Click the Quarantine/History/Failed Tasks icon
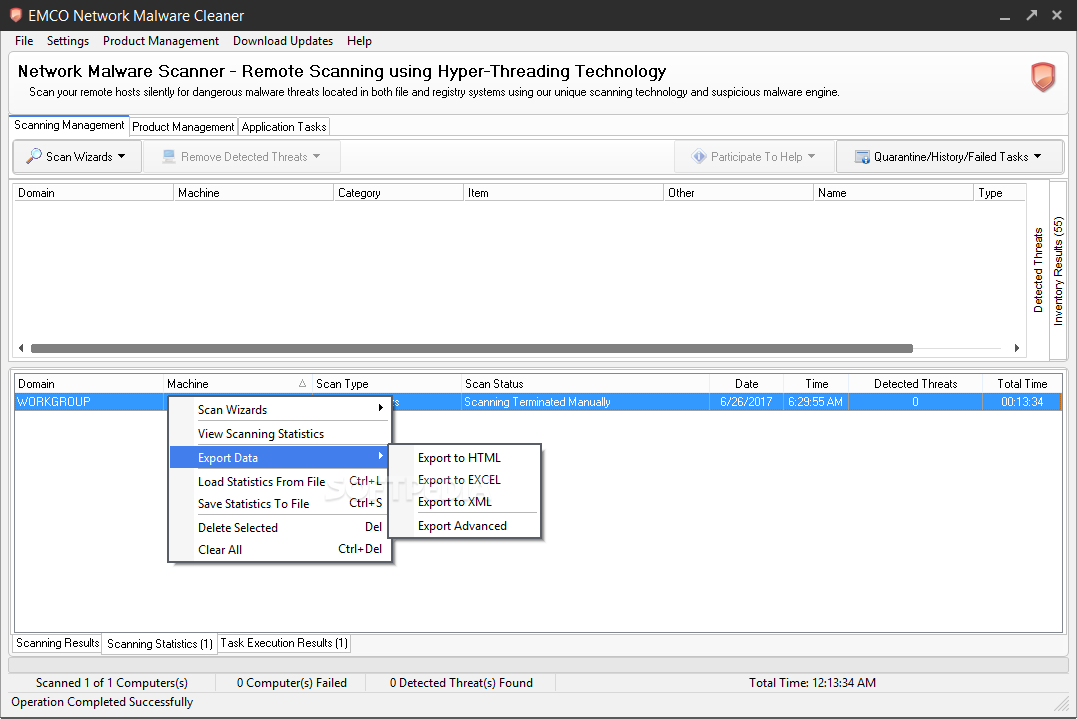 (x=862, y=157)
